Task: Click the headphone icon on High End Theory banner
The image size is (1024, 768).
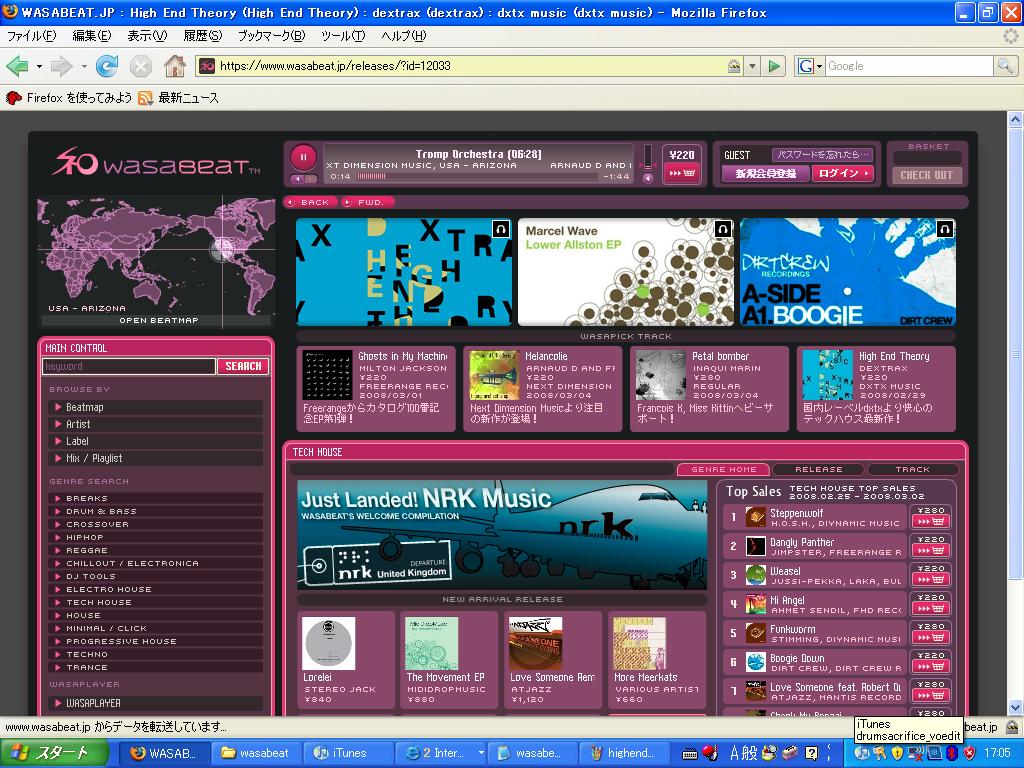Action: [500, 229]
